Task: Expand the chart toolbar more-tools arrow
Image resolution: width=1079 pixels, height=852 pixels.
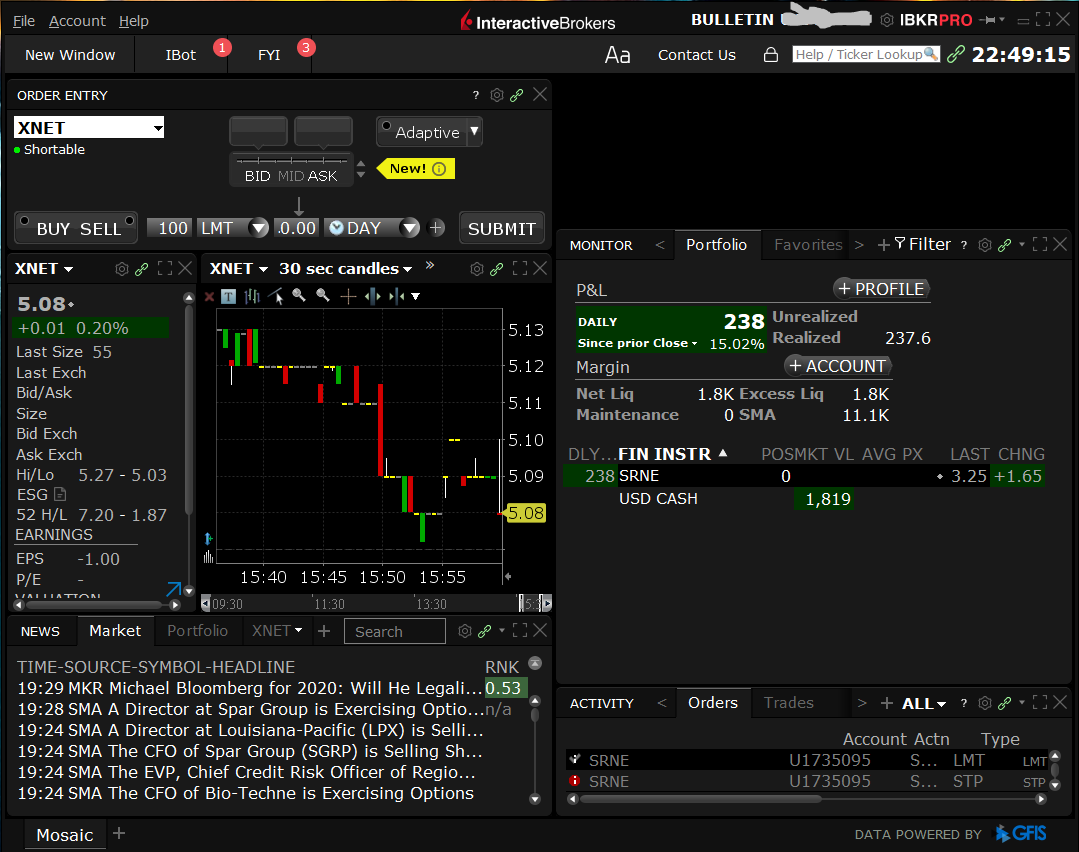Action: point(416,297)
